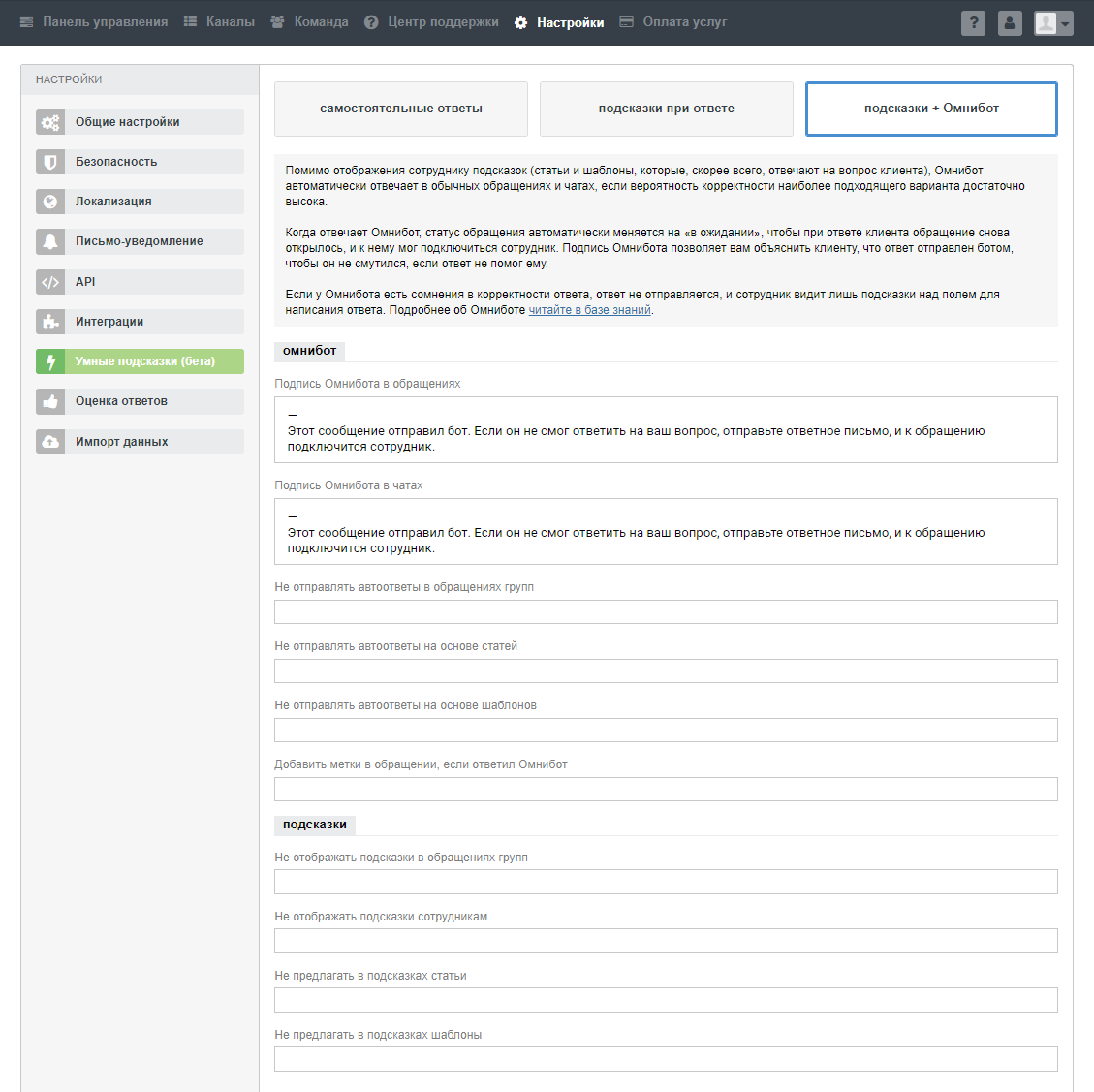Focus Добавить метки в обращении field
Screen dimensions: 1094x1092
pos(667,790)
